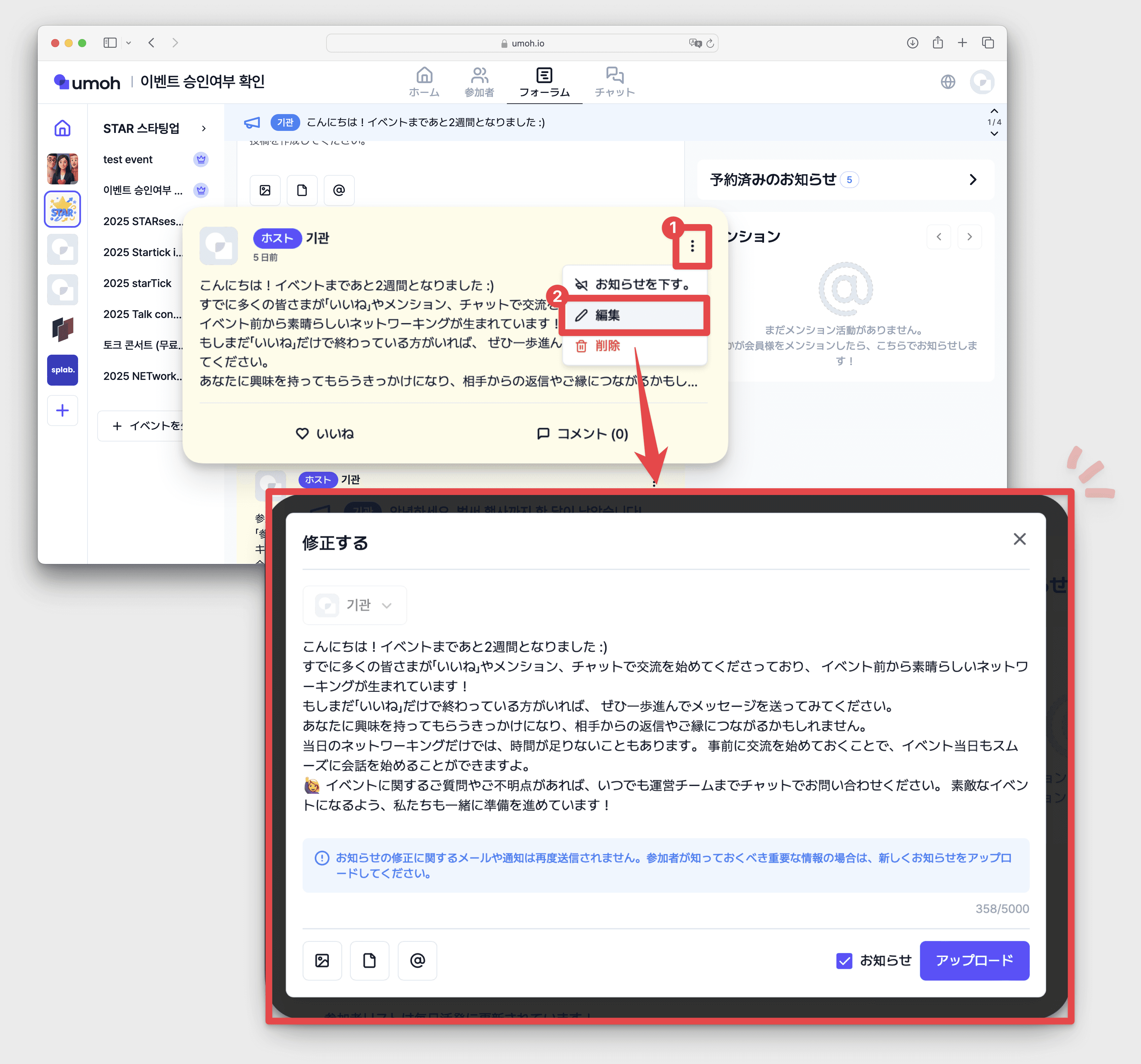Expand 予約済みのお知らせ section chevron

pos(973,180)
